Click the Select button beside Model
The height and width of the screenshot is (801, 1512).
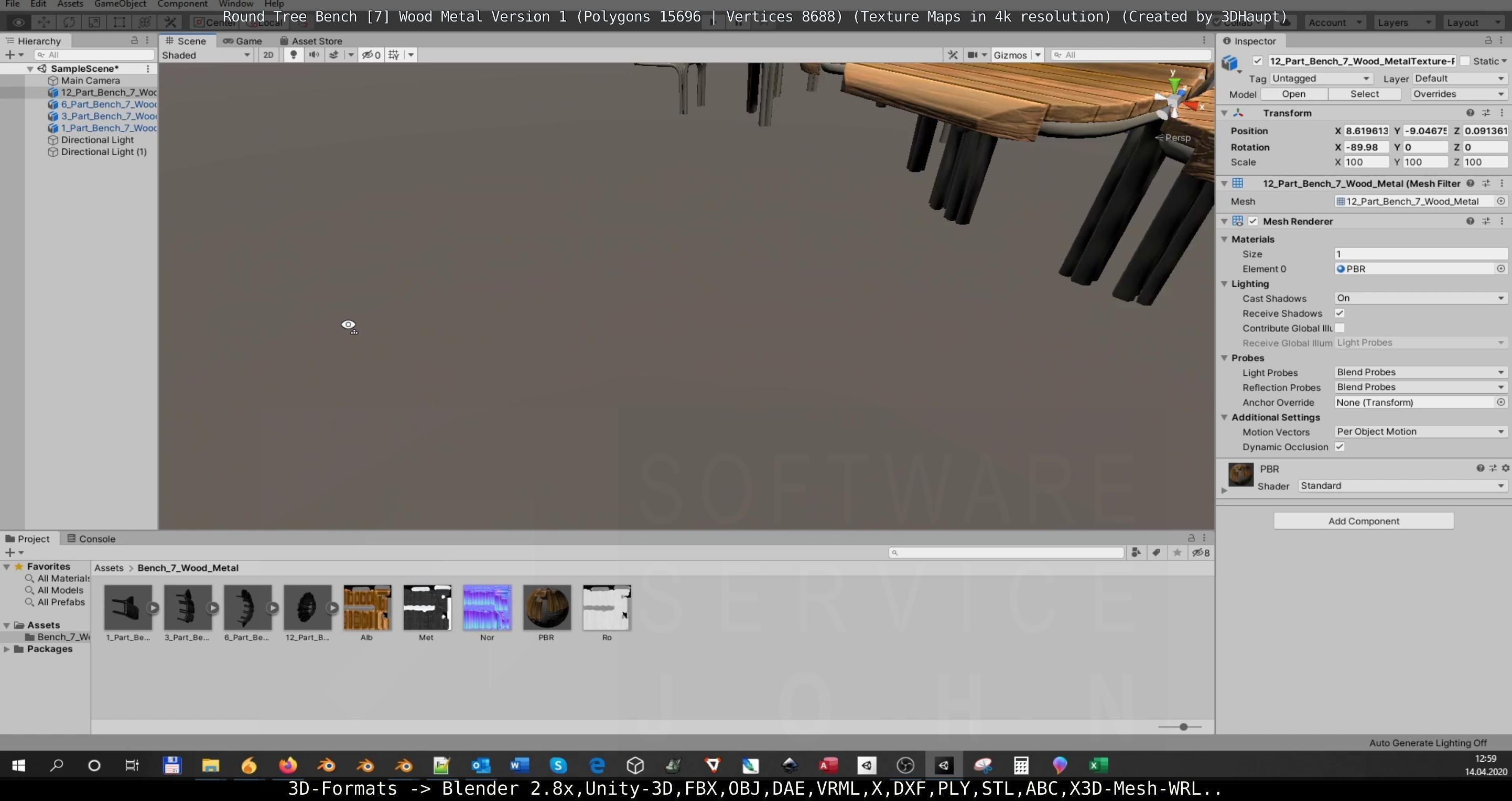click(x=1364, y=94)
